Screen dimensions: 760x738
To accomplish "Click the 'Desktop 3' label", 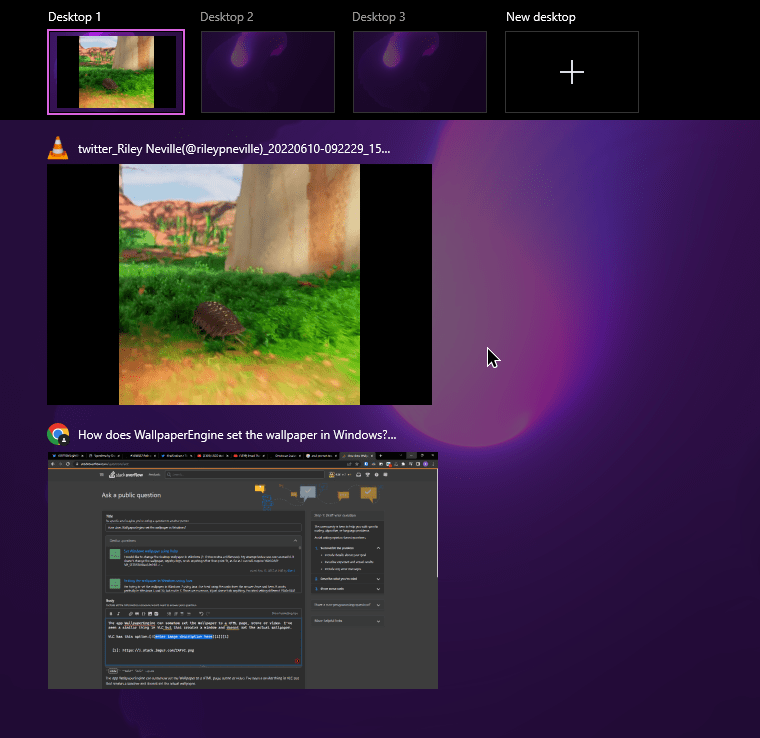I will (x=379, y=17).
